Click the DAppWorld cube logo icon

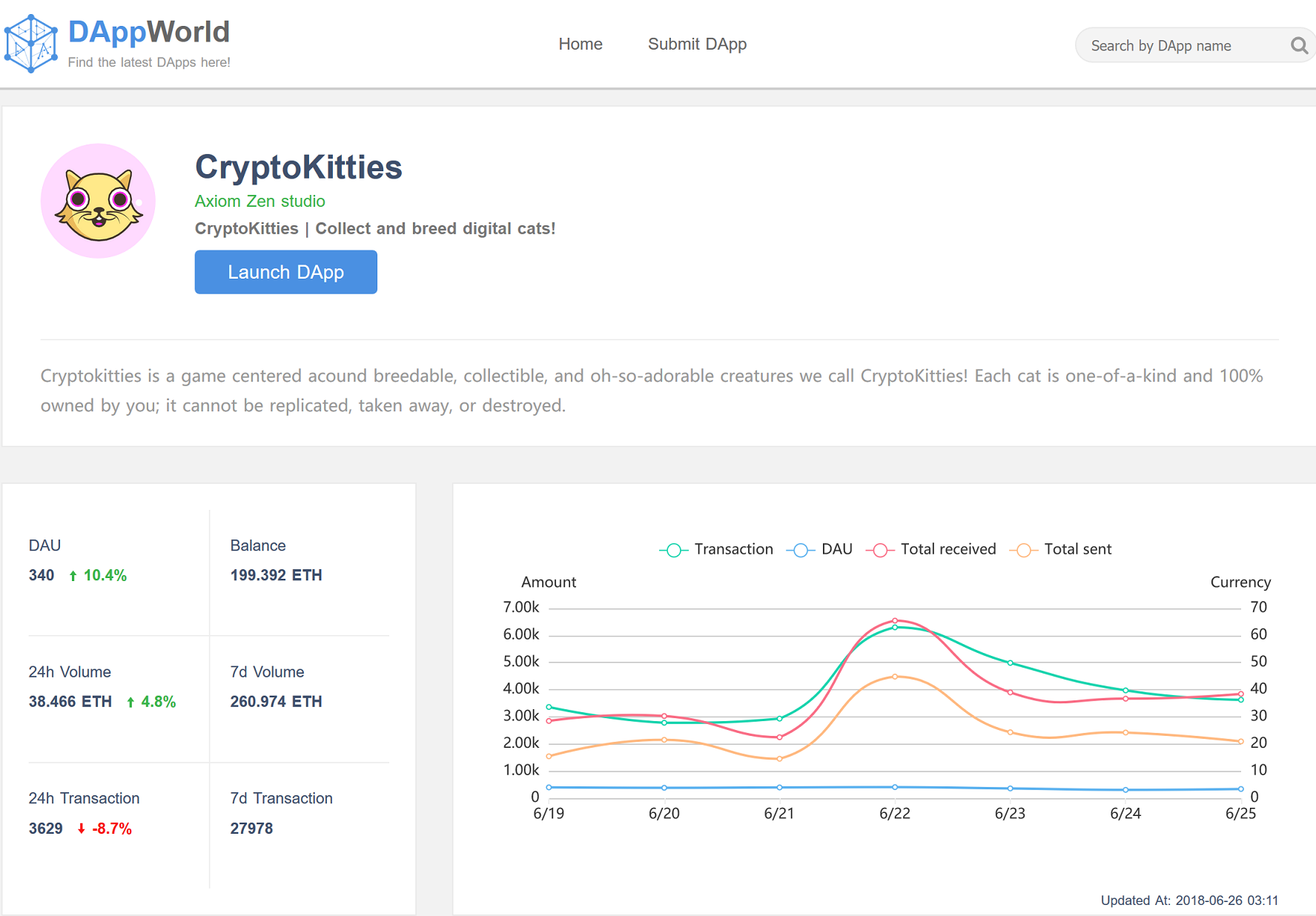(x=30, y=44)
